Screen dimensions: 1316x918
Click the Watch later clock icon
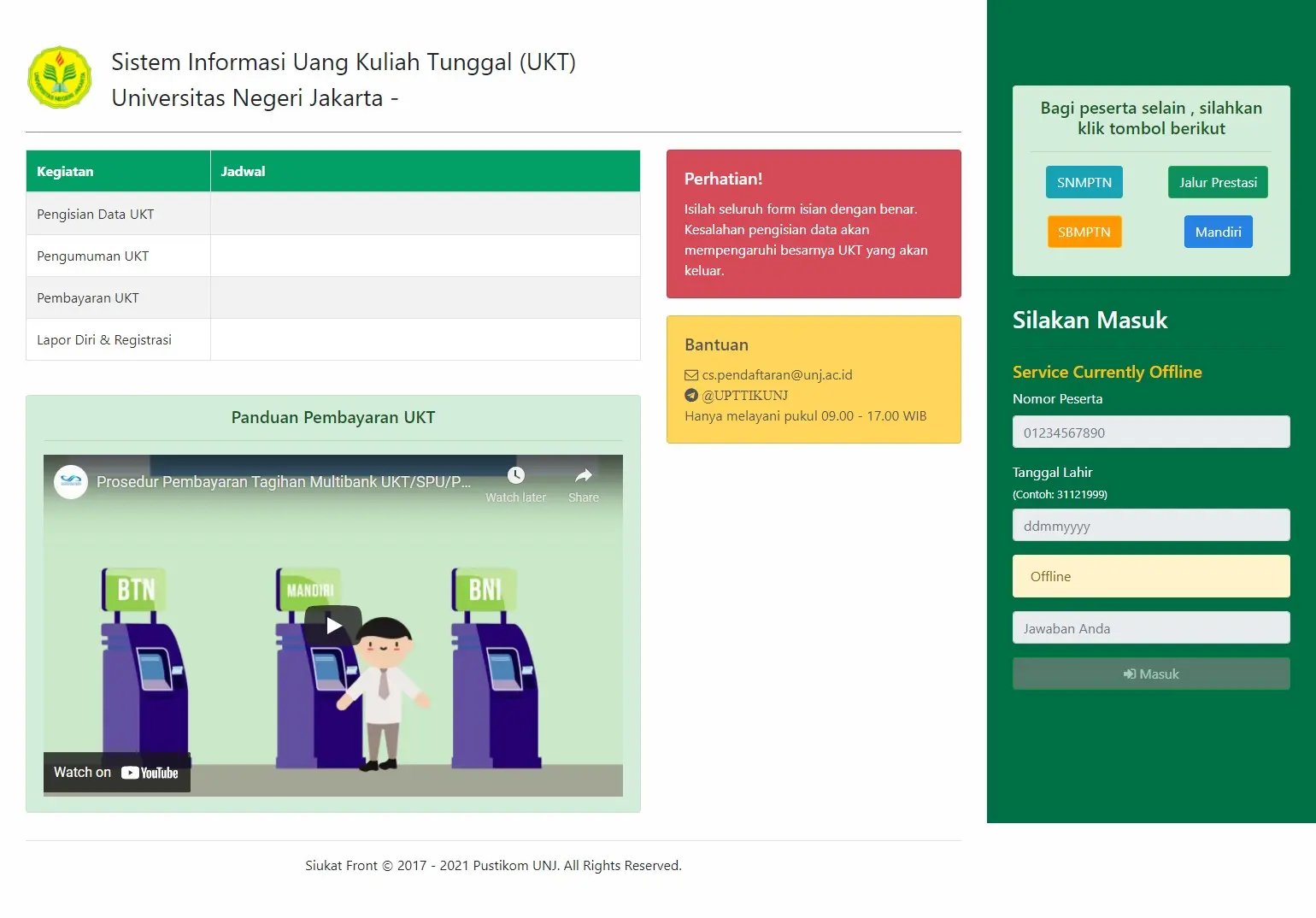point(515,476)
